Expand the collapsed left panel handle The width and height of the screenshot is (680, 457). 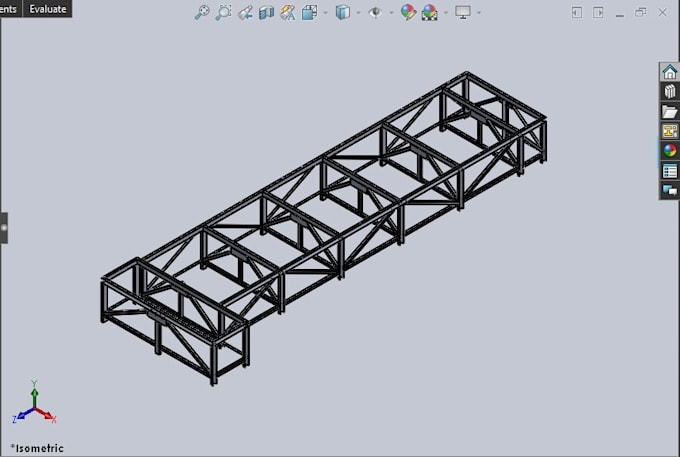(4, 228)
